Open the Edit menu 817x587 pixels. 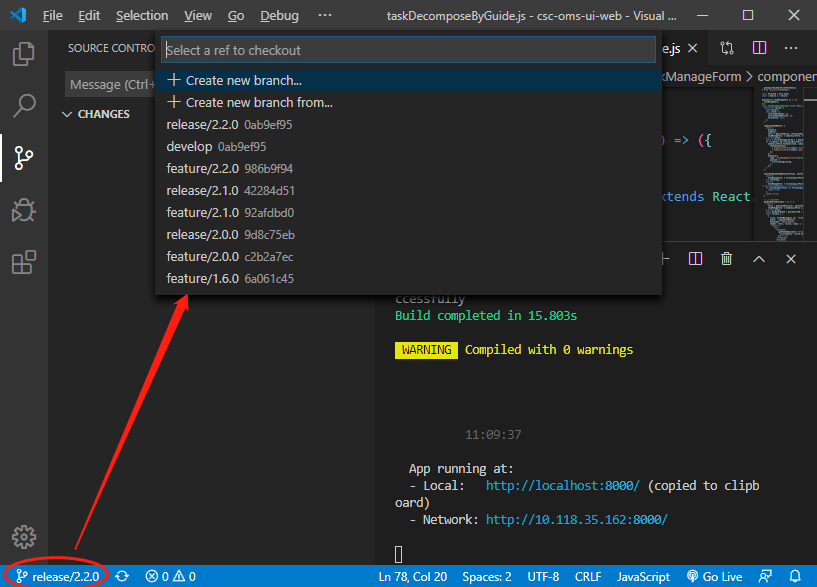tap(89, 16)
